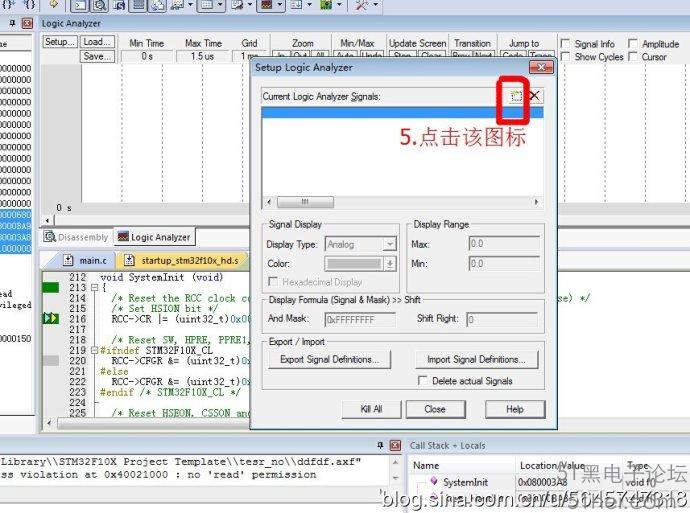
Task: Toggle the Show Cycles checkbox
Action: 565,56
